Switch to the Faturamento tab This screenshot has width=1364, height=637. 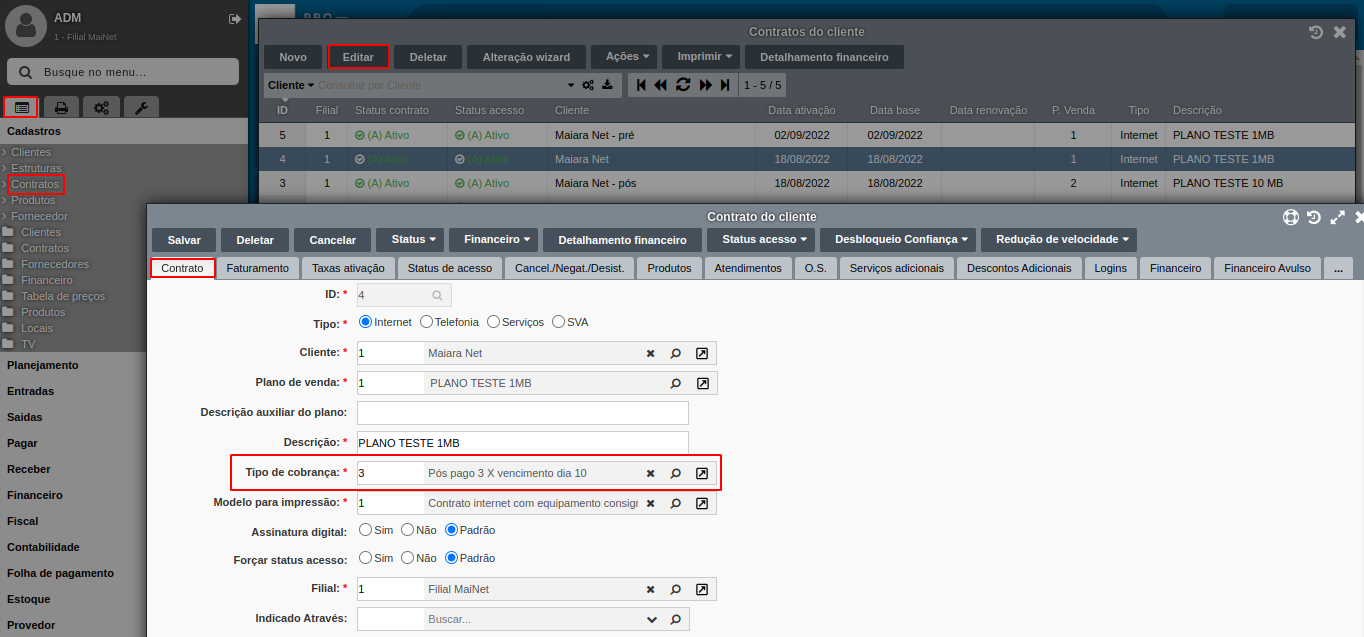pyautogui.click(x=257, y=268)
